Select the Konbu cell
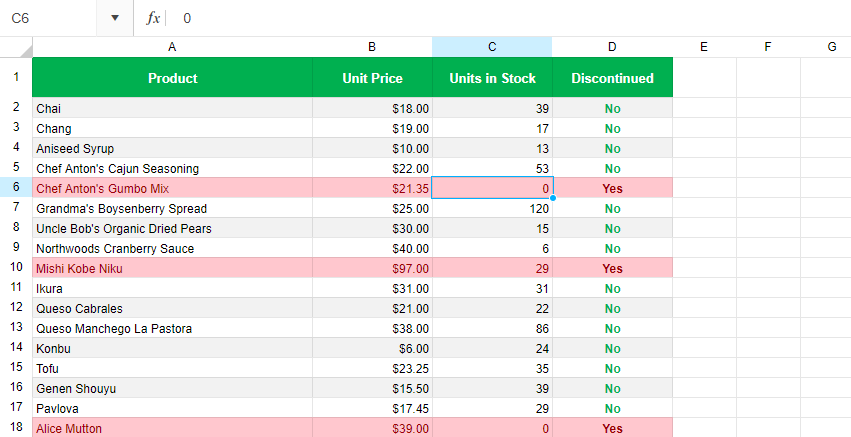Image resolution: width=851 pixels, height=437 pixels. click(172, 349)
